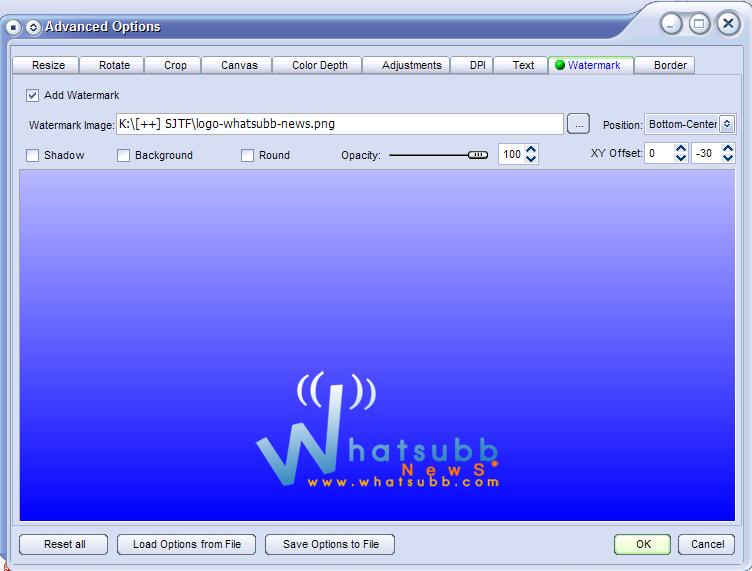The width and height of the screenshot is (752, 571).
Task: Click the Bottom-Center position combo box
Action: pyautogui.click(x=690, y=124)
